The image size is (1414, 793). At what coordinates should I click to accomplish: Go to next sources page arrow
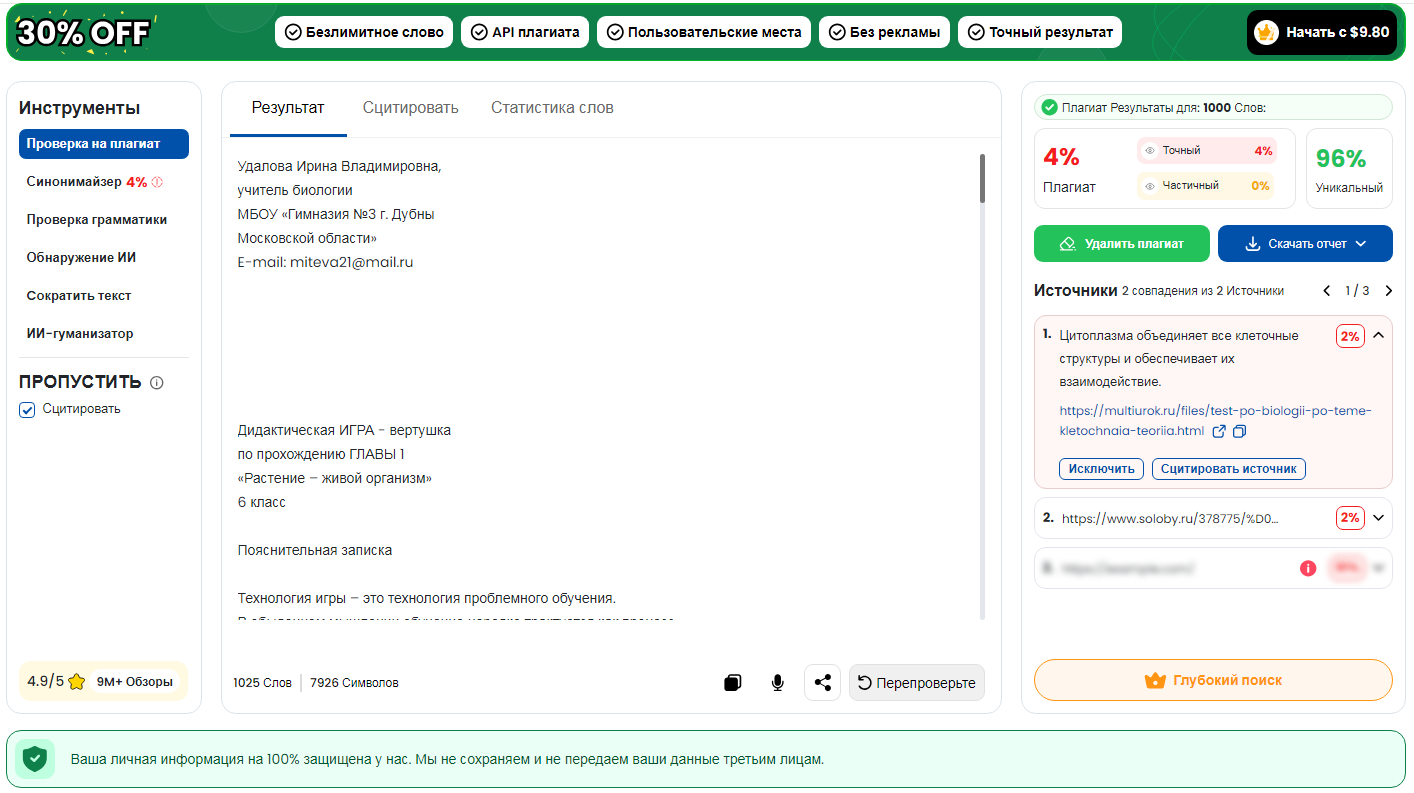pyautogui.click(x=1388, y=291)
